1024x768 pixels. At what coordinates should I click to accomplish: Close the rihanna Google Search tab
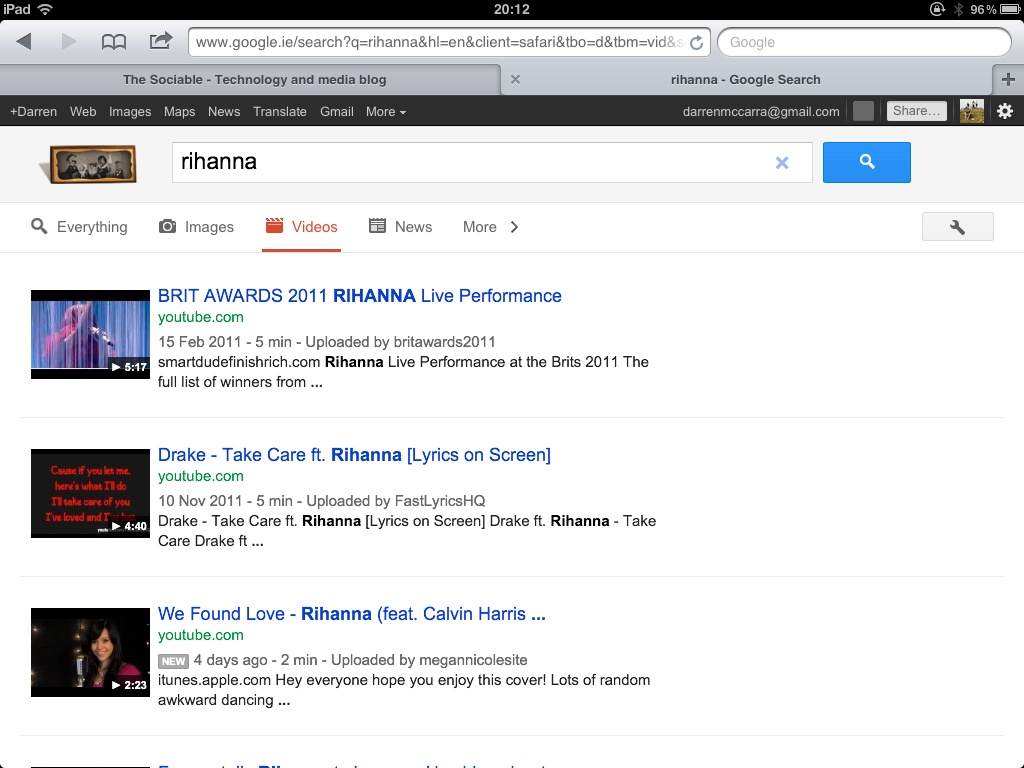coord(515,80)
